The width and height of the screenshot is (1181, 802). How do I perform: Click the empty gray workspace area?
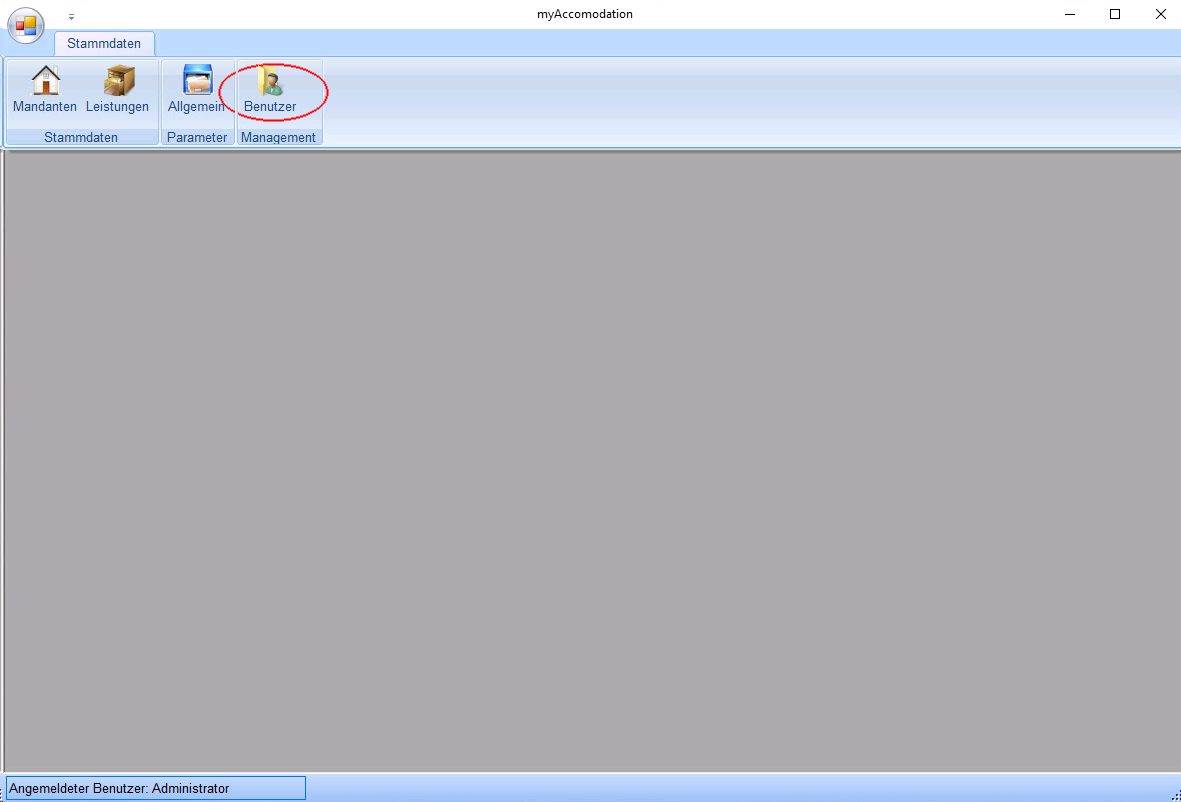(x=590, y=460)
